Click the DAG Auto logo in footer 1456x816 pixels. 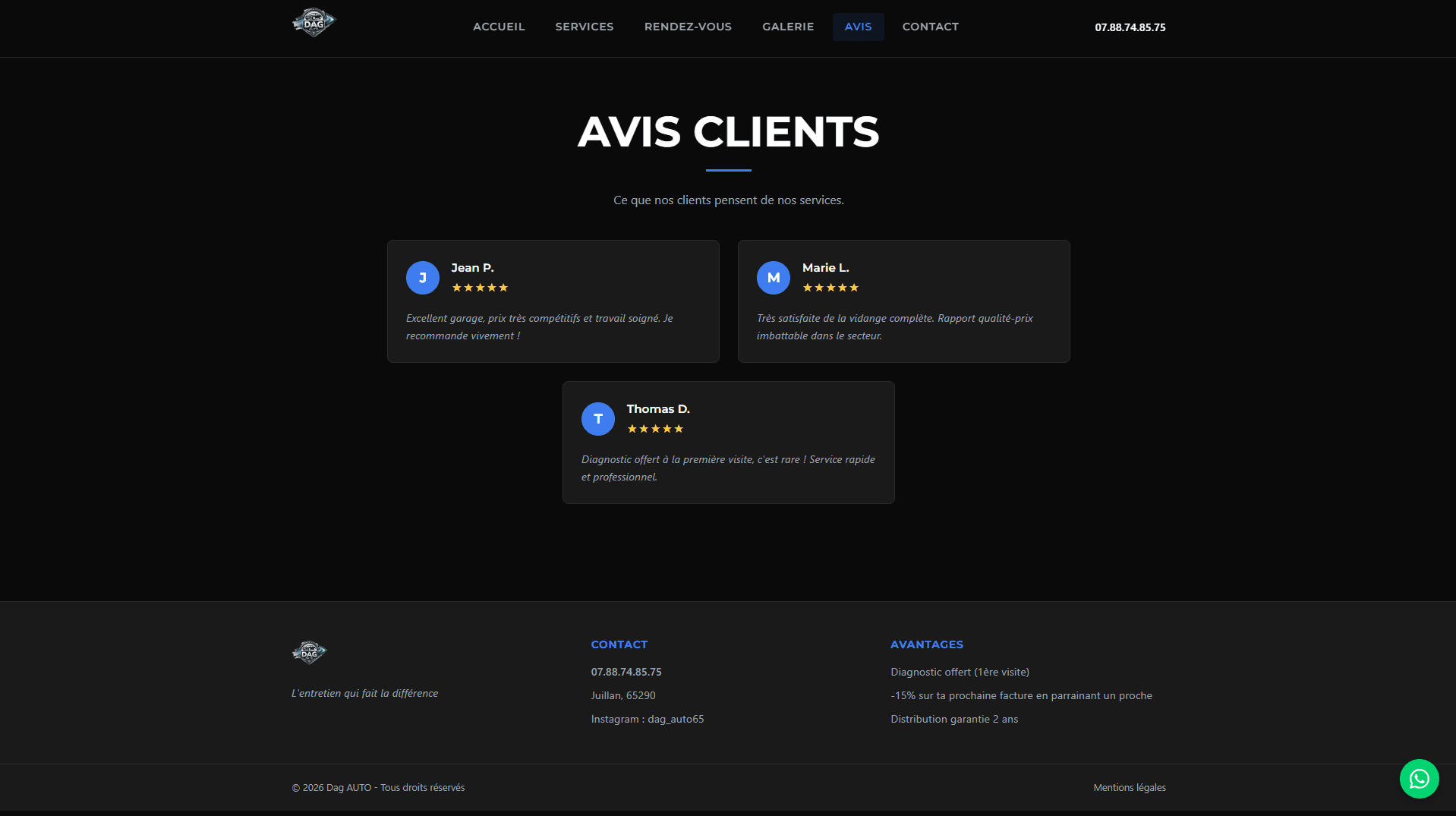[x=308, y=651]
